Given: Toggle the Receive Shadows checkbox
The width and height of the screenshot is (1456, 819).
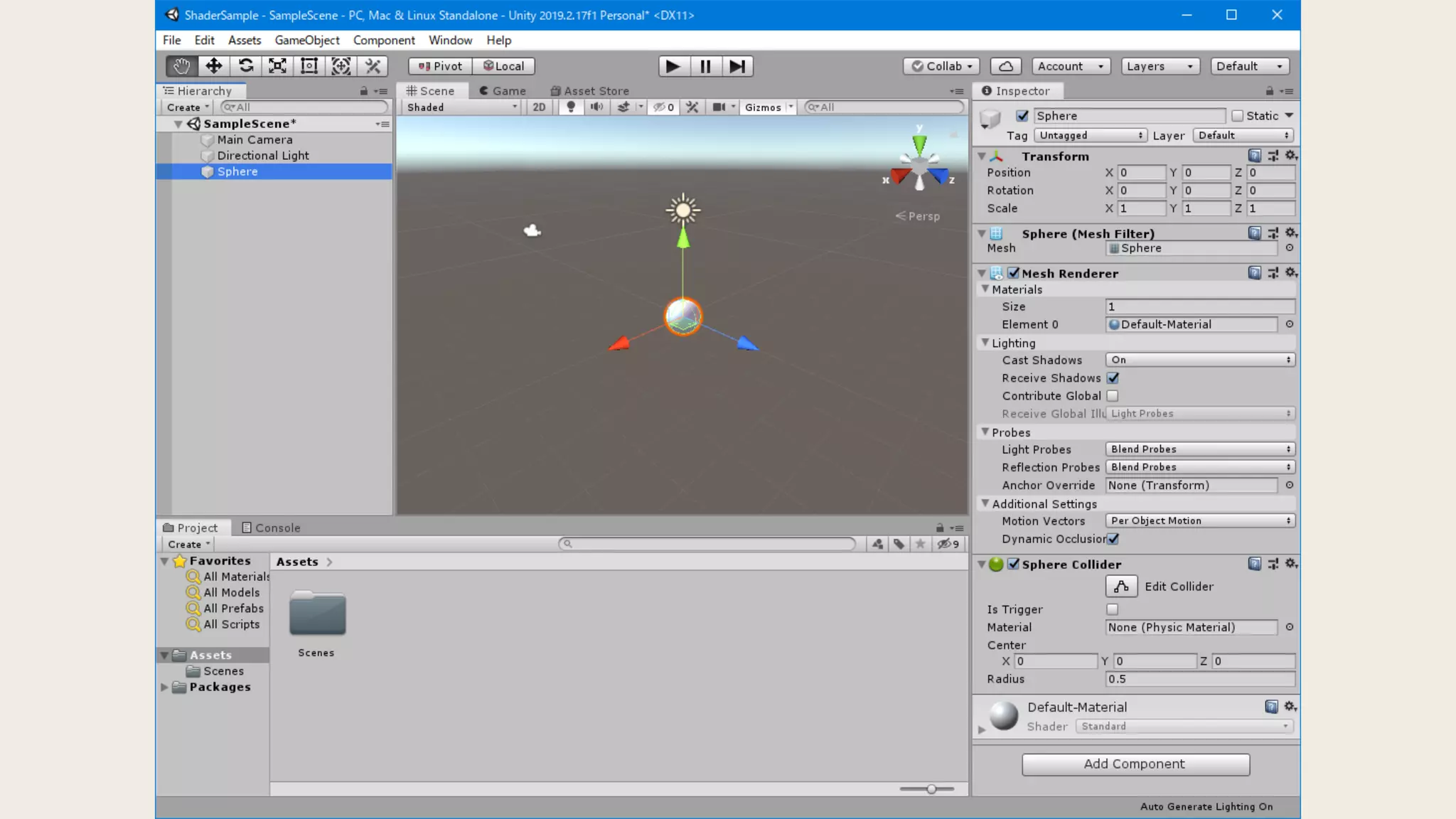Looking at the screenshot, I should coord(1113,378).
